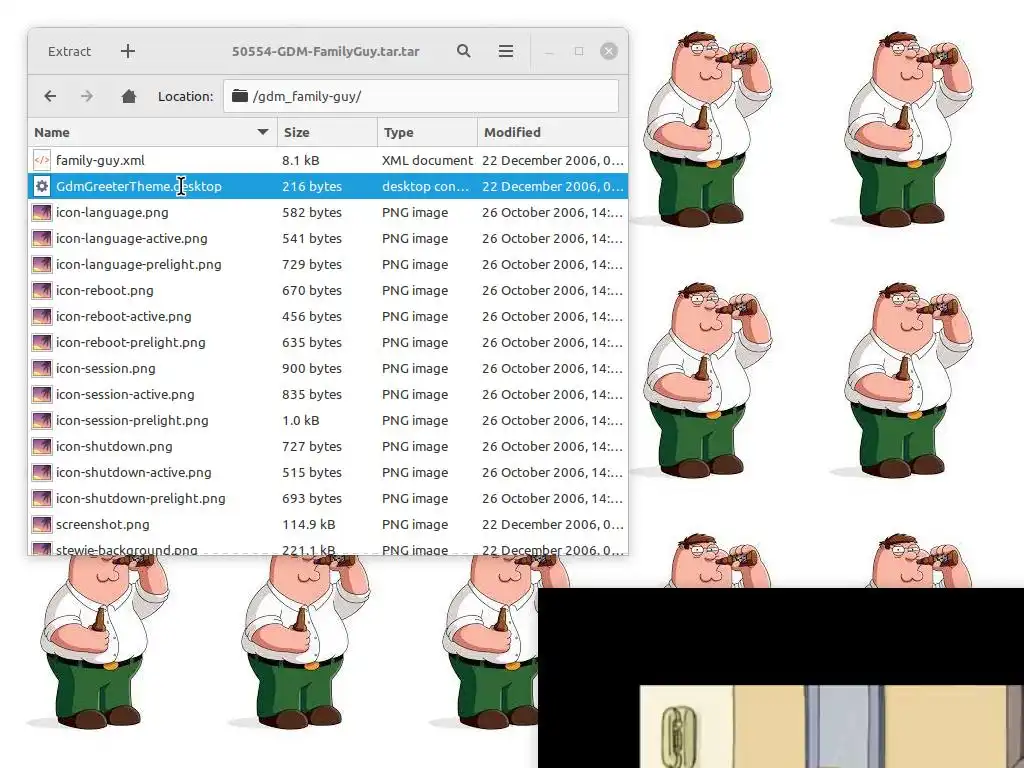Click the 900 bytes size cell

click(x=312, y=368)
